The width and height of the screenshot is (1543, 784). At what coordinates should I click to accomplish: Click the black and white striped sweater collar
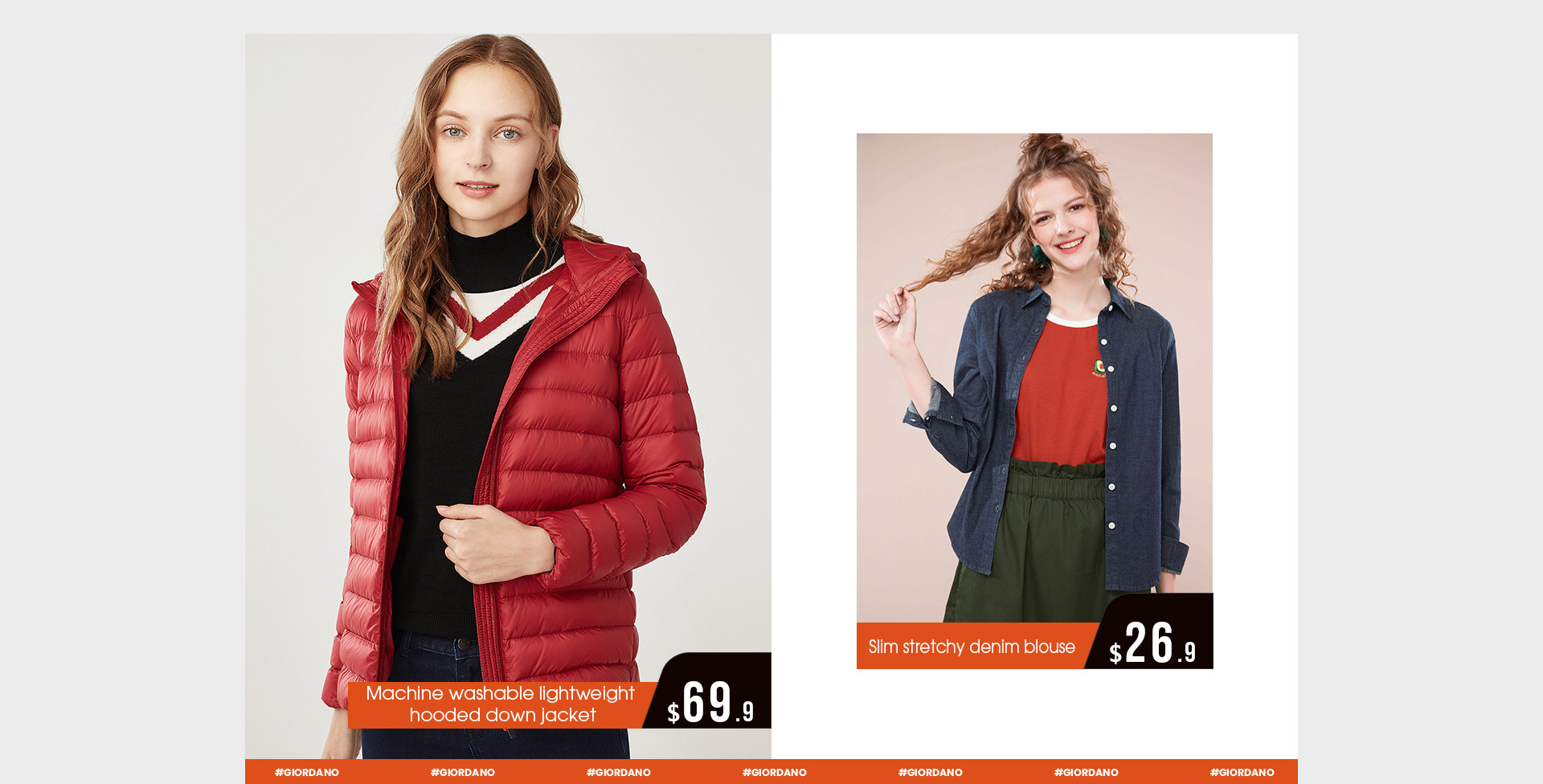pyautogui.click(x=502, y=313)
